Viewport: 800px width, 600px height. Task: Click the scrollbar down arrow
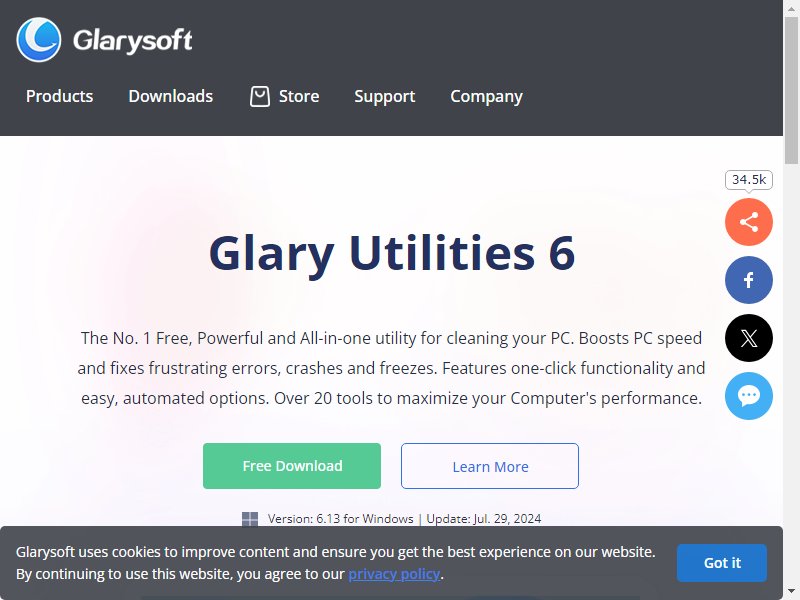pyautogui.click(x=791, y=593)
